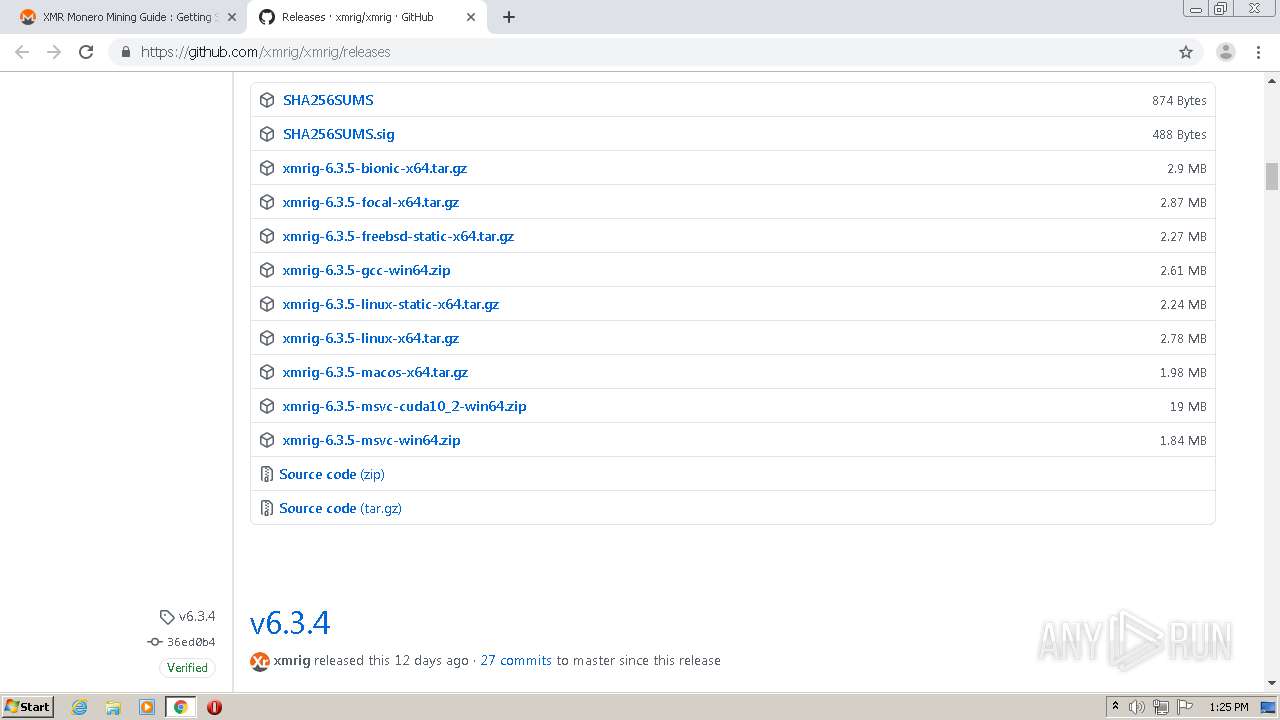Open Internet Explorer from the taskbar

tap(79, 707)
